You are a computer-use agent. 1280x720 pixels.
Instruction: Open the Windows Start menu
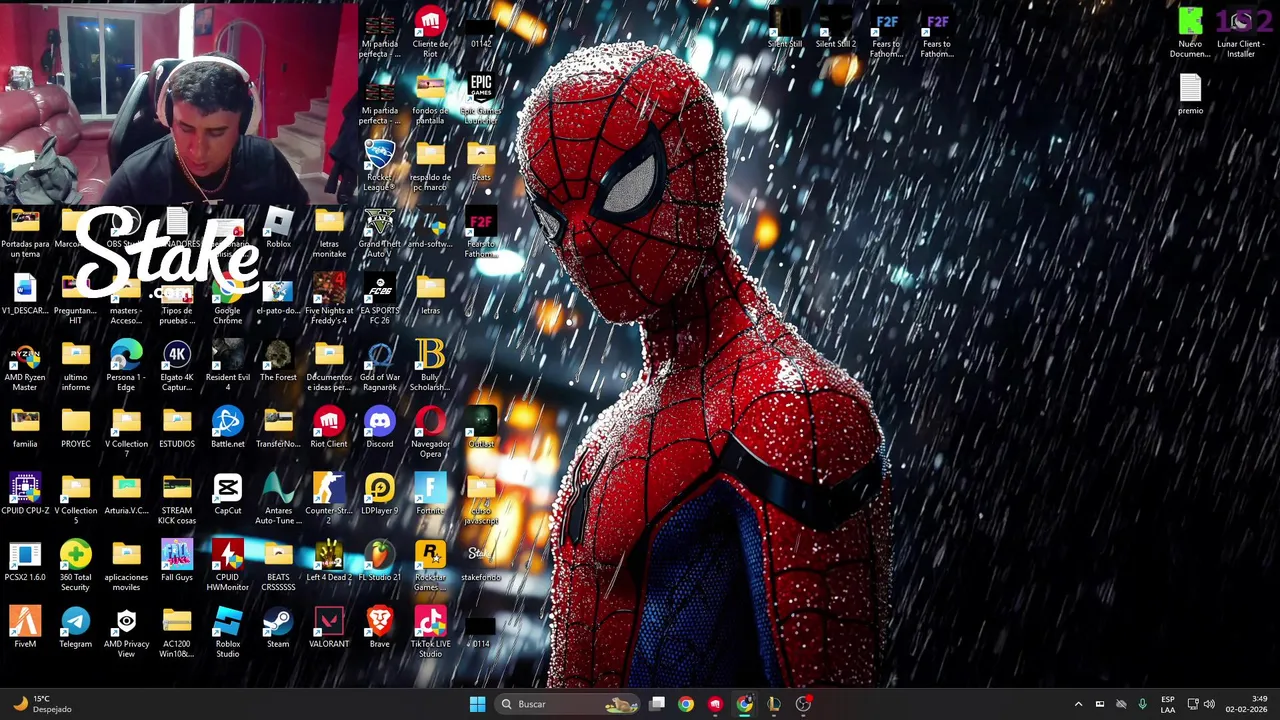point(477,704)
